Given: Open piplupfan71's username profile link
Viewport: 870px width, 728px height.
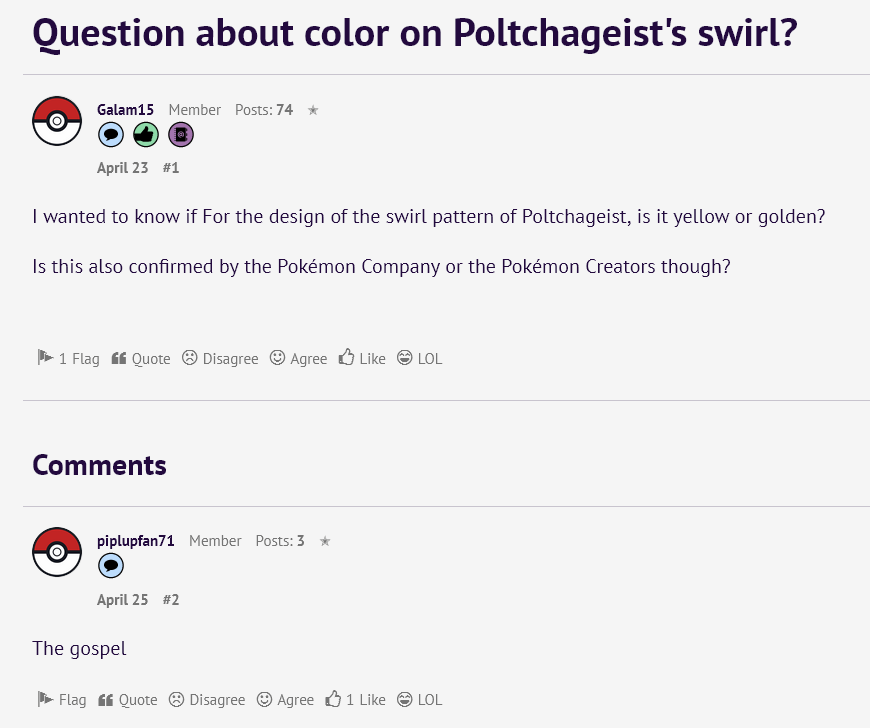Looking at the screenshot, I should pos(135,541).
